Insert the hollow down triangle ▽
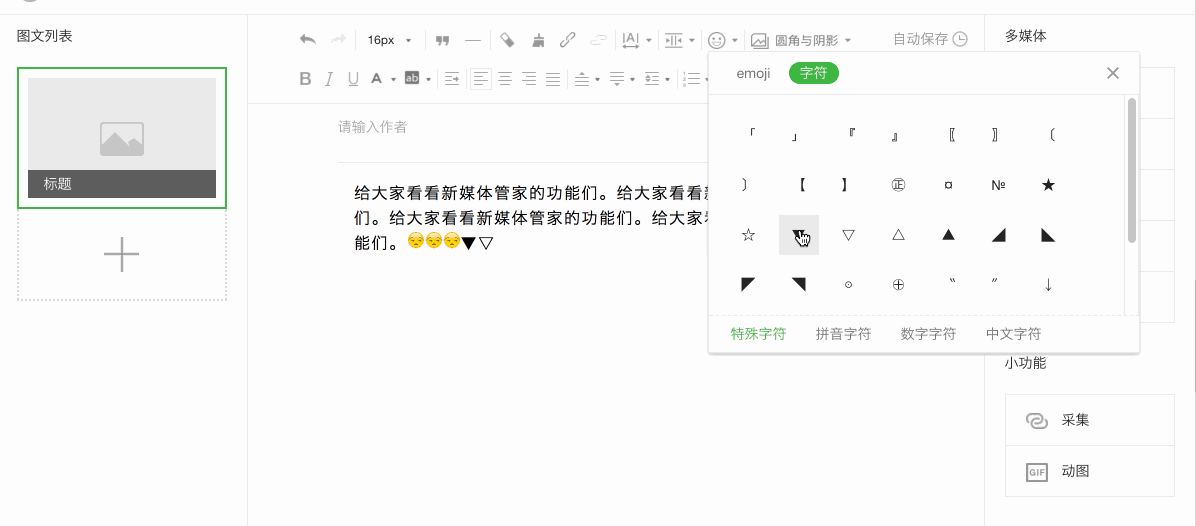Screen dimensions: 1196x526 click(x=848, y=235)
